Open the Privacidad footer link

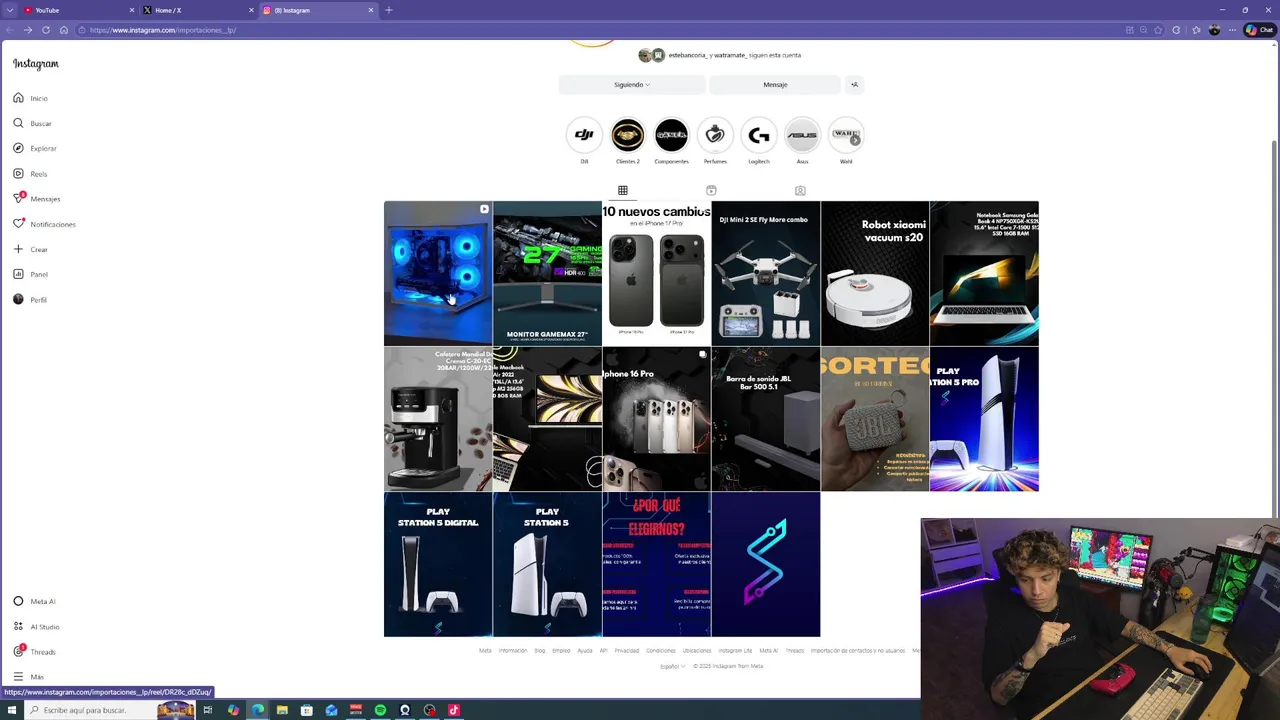point(627,651)
